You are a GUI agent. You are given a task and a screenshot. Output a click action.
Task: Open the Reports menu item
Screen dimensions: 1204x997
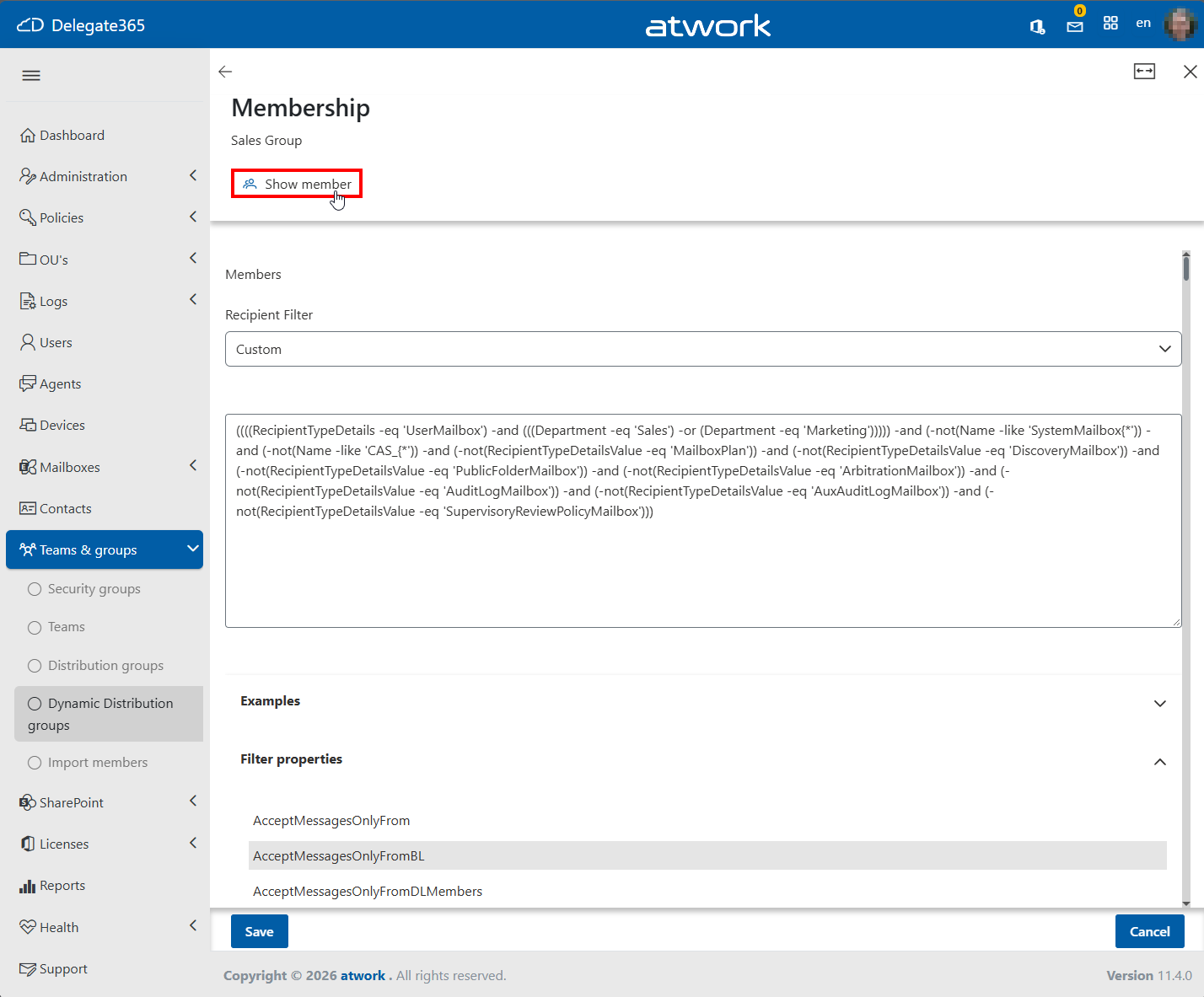(52, 886)
